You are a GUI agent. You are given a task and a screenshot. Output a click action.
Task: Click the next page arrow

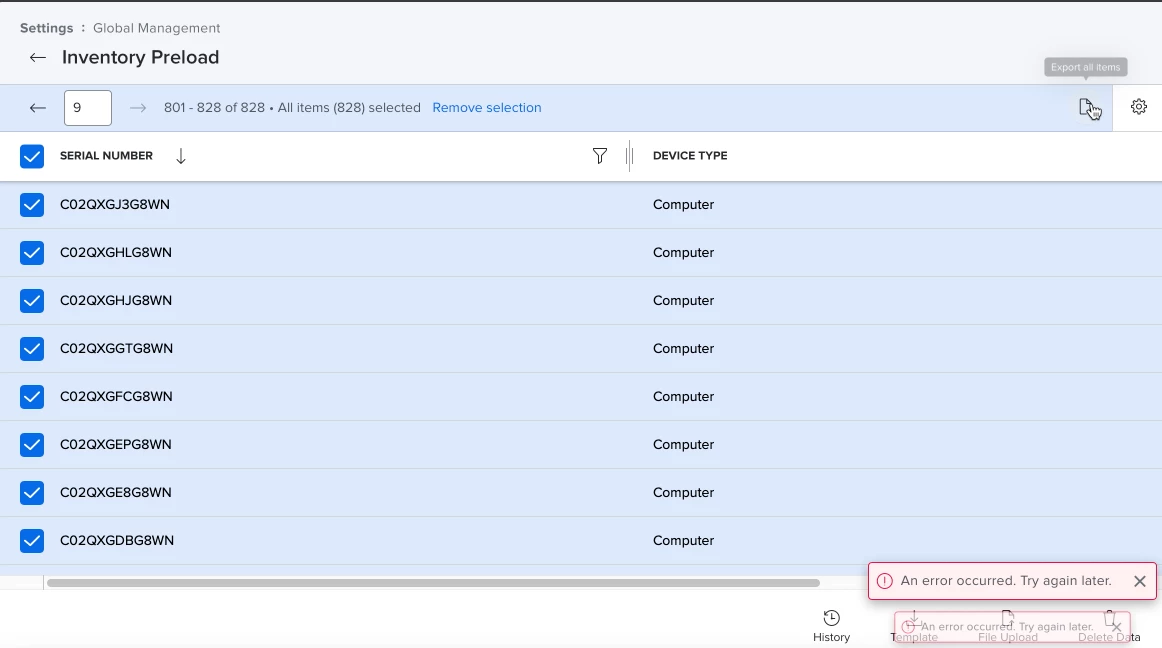(x=138, y=108)
